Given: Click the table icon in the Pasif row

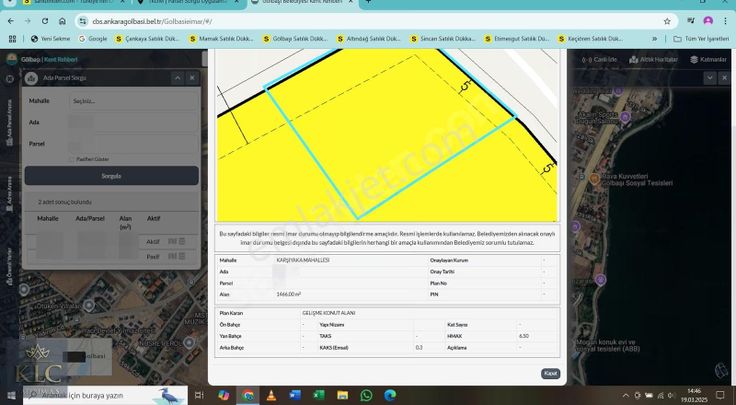Looking at the screenshot, I should click(x=182, y=256).
